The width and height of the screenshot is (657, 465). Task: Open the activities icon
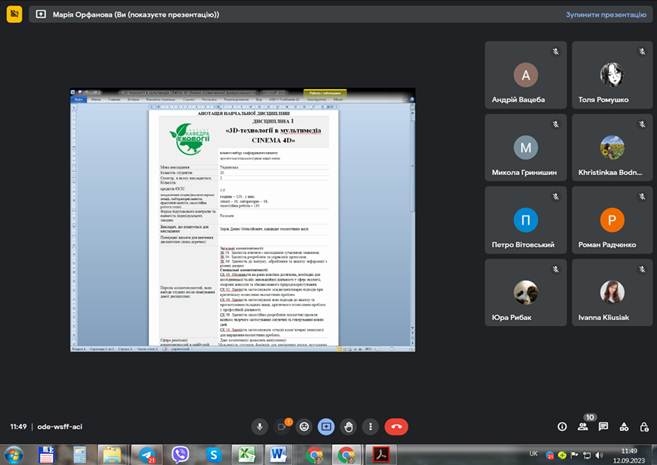tap(624, 426)
